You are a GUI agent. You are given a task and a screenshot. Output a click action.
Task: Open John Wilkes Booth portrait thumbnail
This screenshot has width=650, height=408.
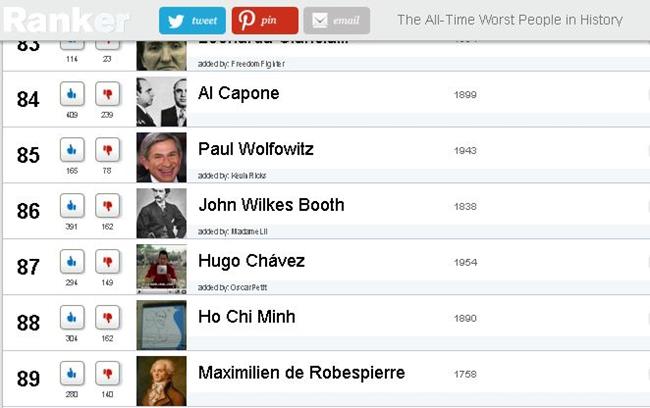click(x=162, y=213)
